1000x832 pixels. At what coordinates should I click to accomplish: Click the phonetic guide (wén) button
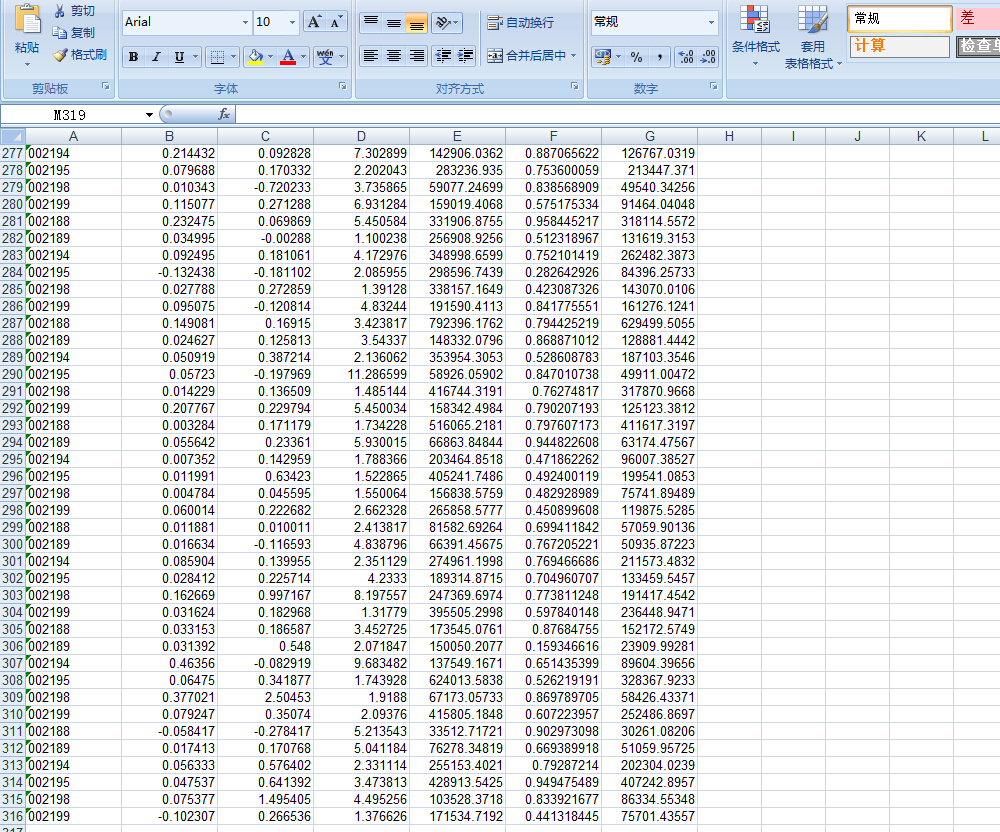coord(325,57)
